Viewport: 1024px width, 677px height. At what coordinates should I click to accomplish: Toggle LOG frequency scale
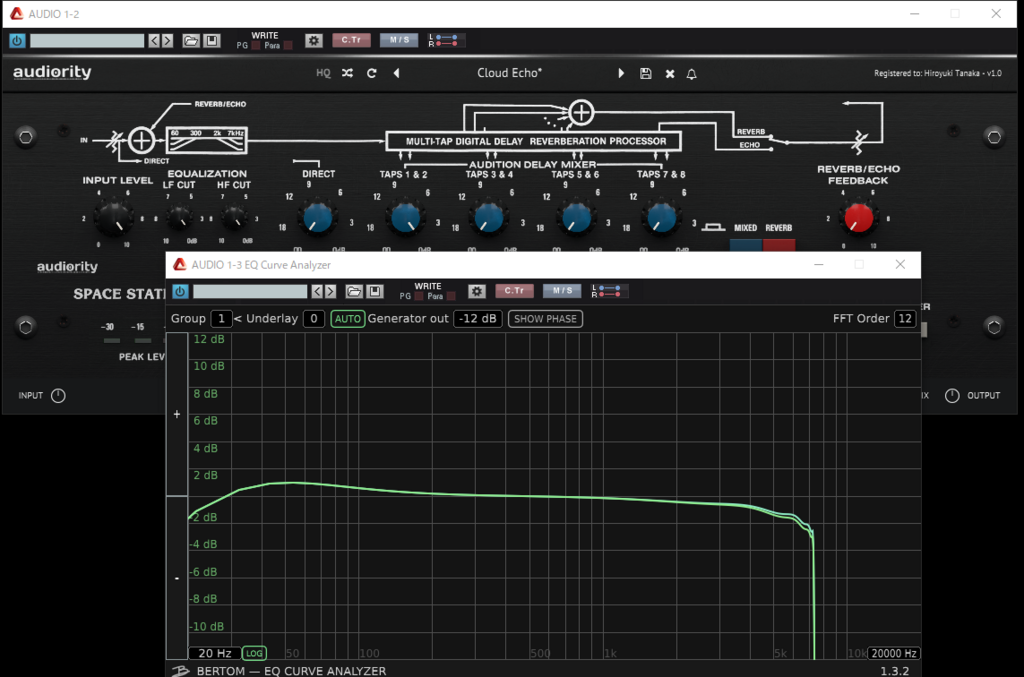point(254,653)
